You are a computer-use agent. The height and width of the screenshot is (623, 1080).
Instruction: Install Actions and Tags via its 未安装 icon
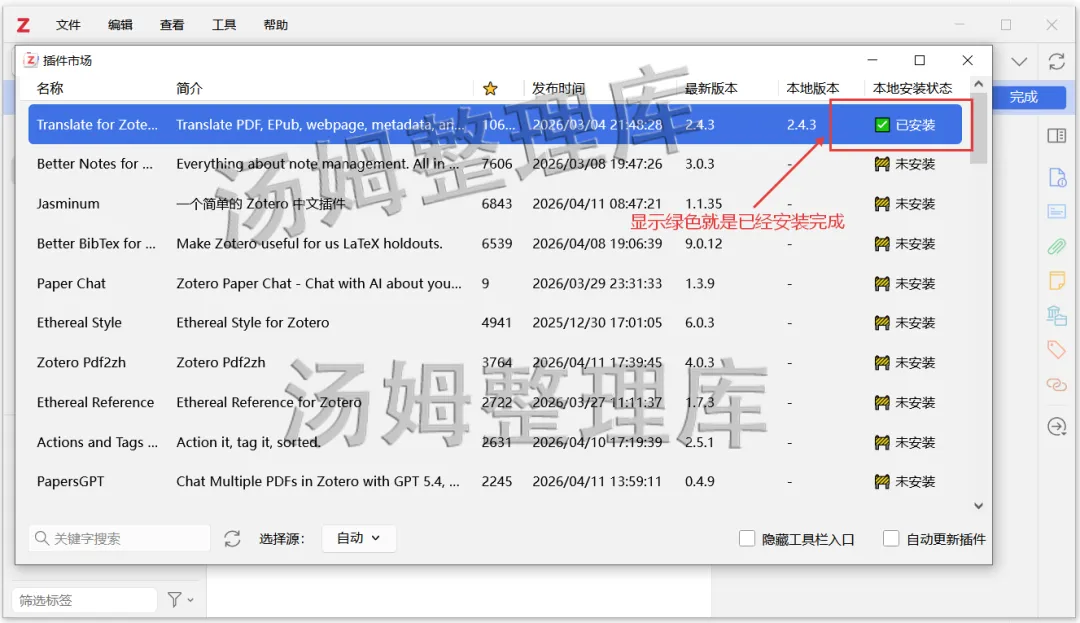click(x=882, y=443)
